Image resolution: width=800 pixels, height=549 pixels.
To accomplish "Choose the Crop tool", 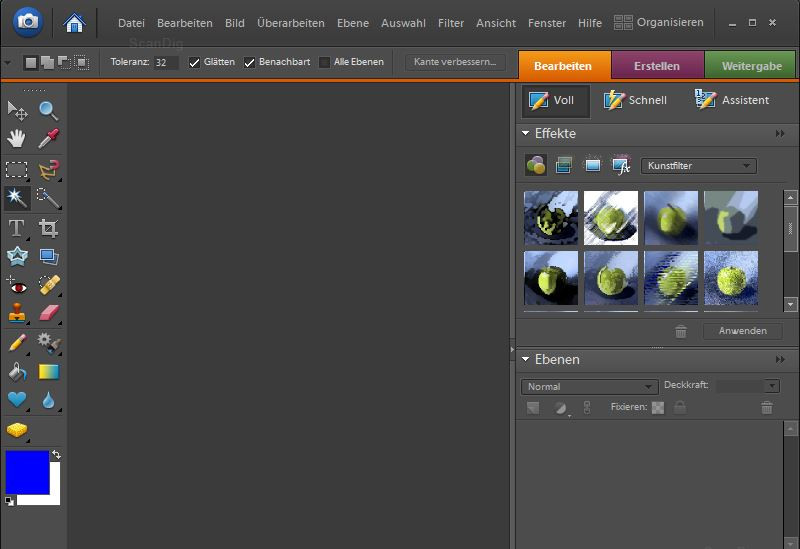I will (x=48, y=228).
